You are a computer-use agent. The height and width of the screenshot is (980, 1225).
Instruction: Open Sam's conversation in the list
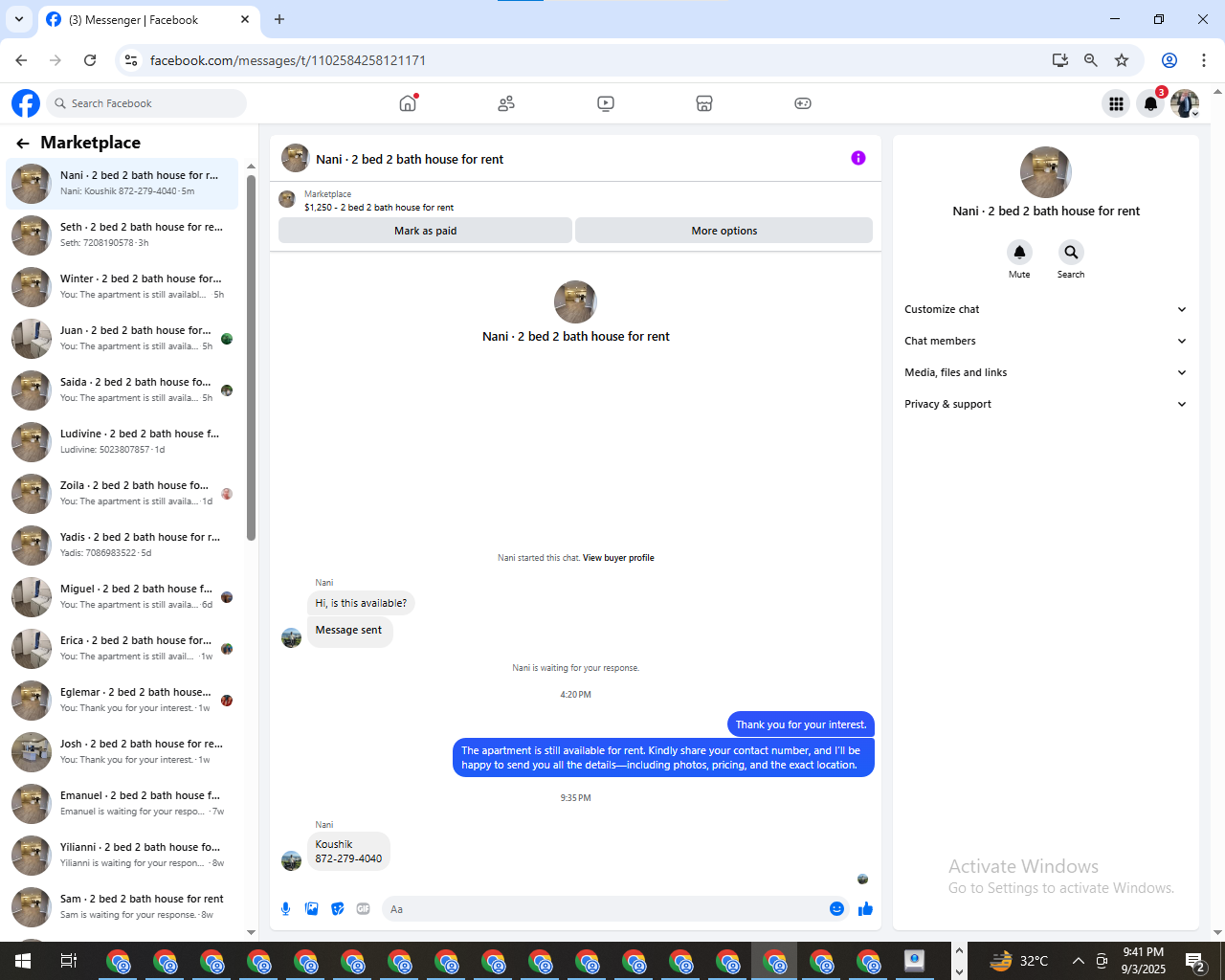(122, 906)
